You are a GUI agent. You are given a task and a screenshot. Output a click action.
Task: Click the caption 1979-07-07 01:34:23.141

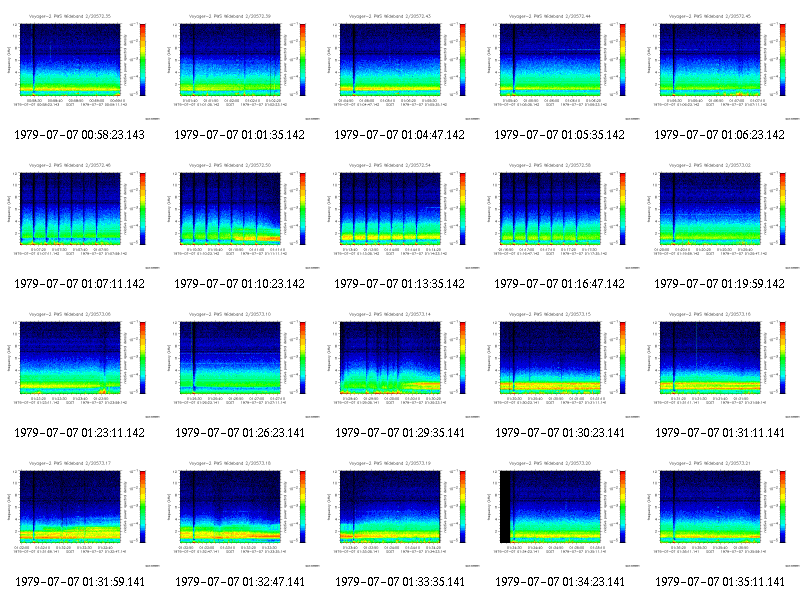tap(560, 582)
